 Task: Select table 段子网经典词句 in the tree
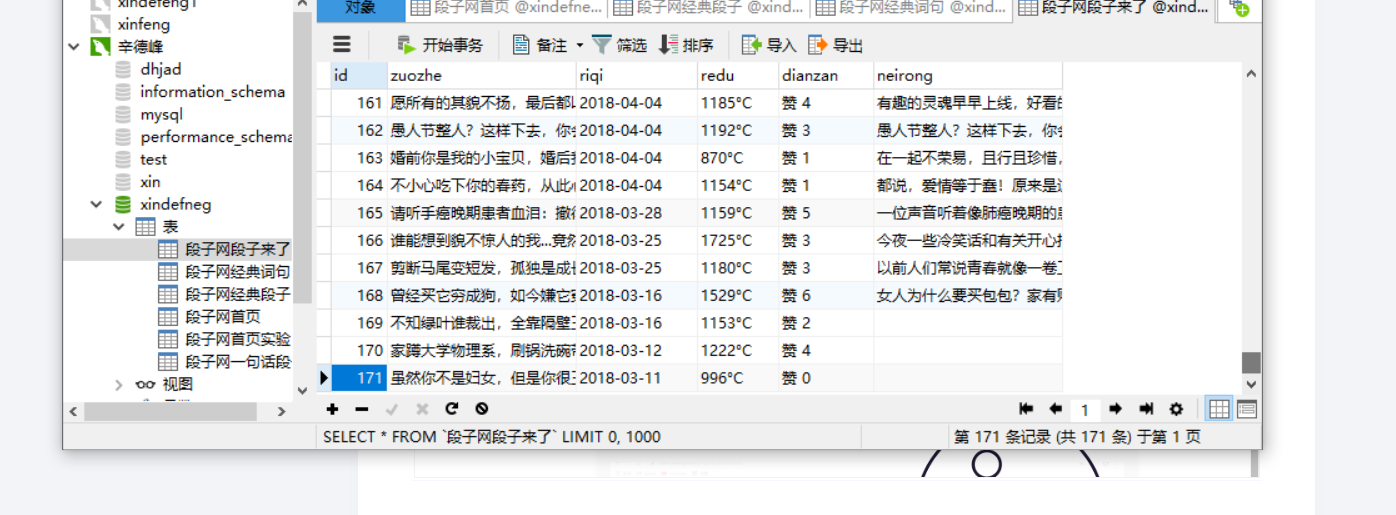237,272
